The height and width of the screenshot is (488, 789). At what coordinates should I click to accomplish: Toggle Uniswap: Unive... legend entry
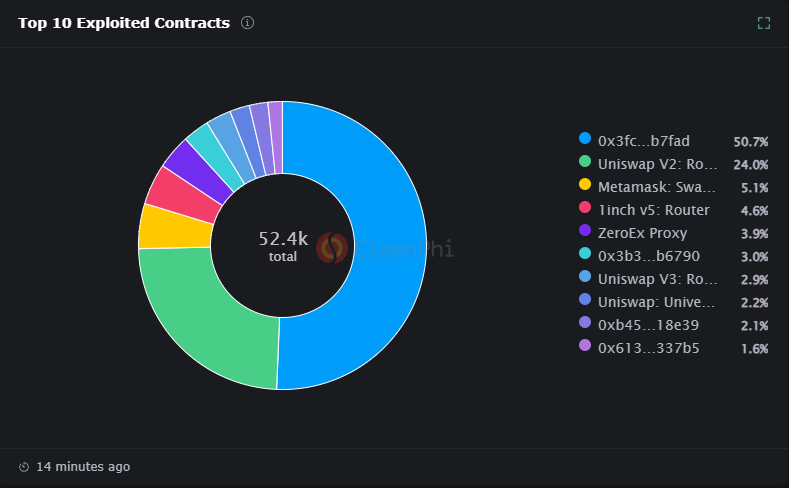point(674,302)
